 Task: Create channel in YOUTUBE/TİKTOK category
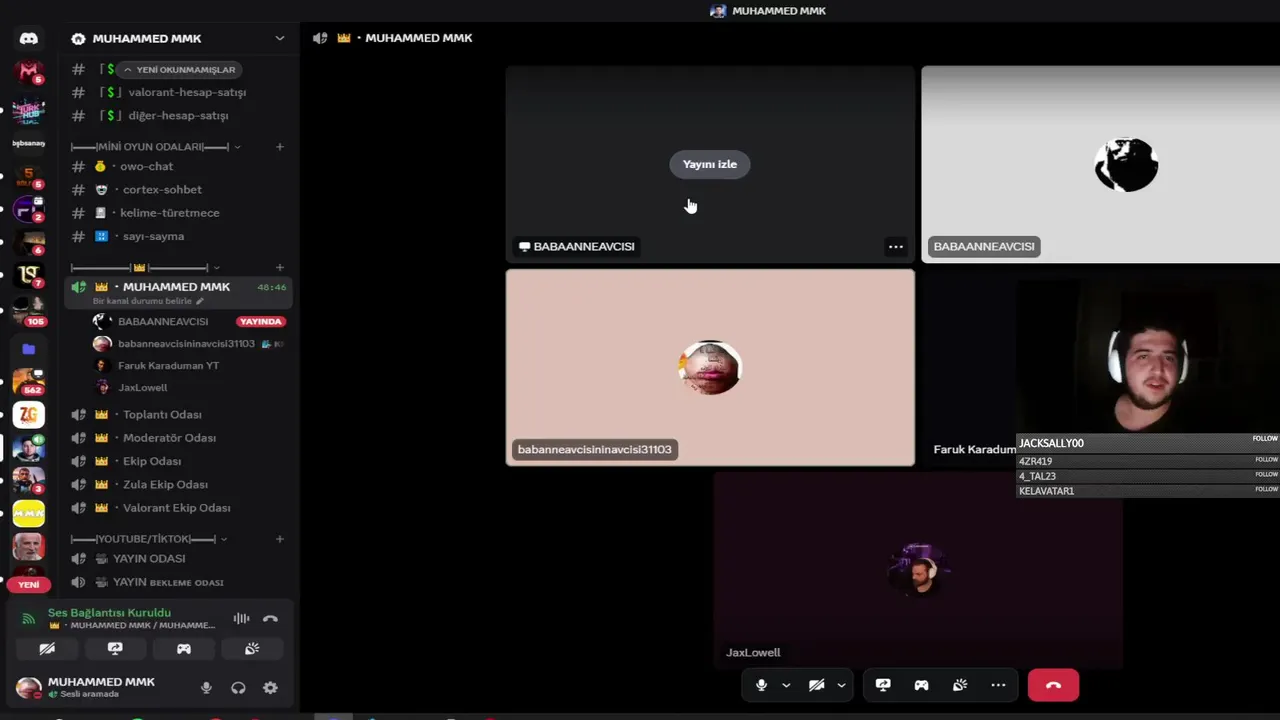[x=280, y=539]
